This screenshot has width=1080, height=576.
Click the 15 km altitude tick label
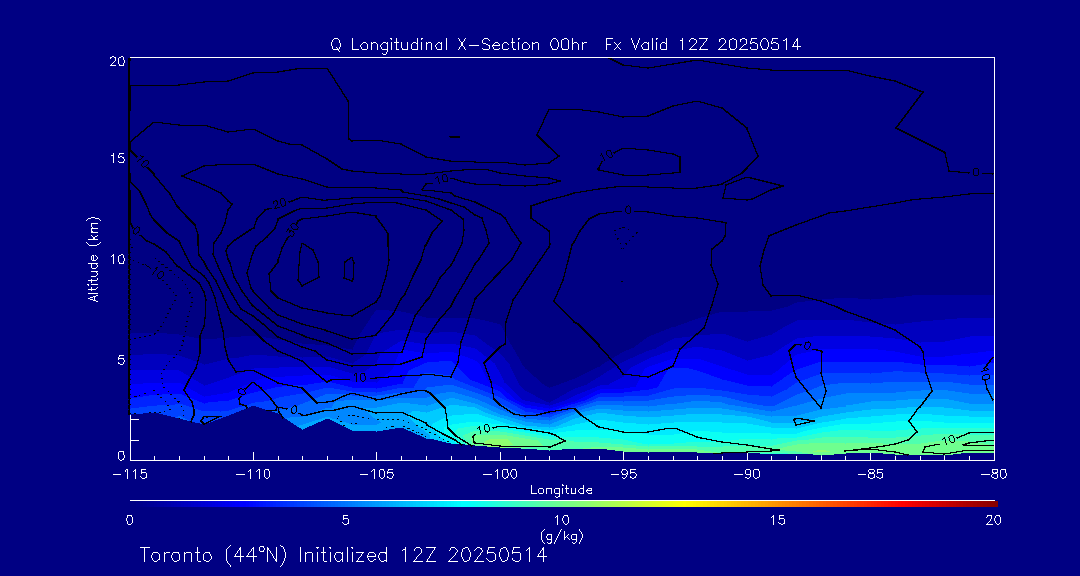(x=115, y=159)
